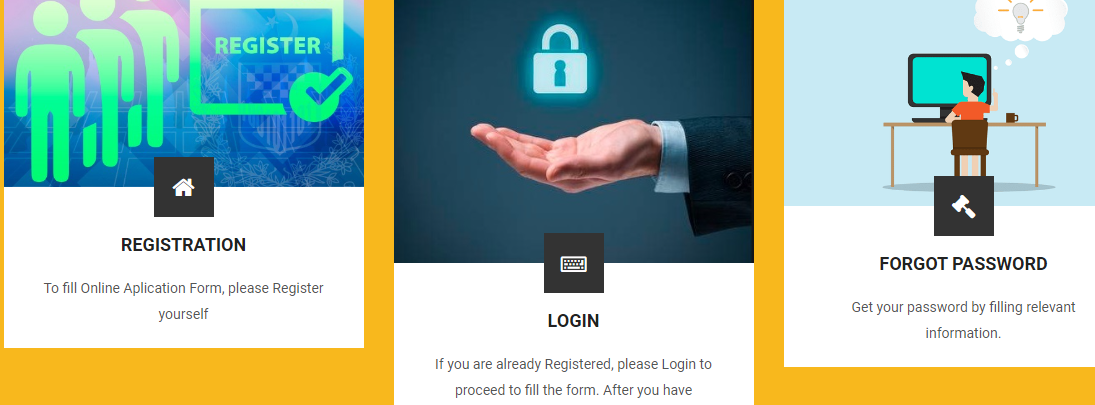Click the home icon on Registration card

[x=184, y=187]
